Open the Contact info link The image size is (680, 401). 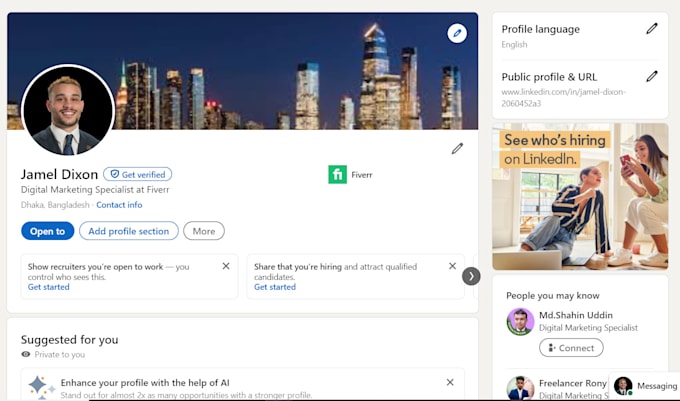(119, 205)
